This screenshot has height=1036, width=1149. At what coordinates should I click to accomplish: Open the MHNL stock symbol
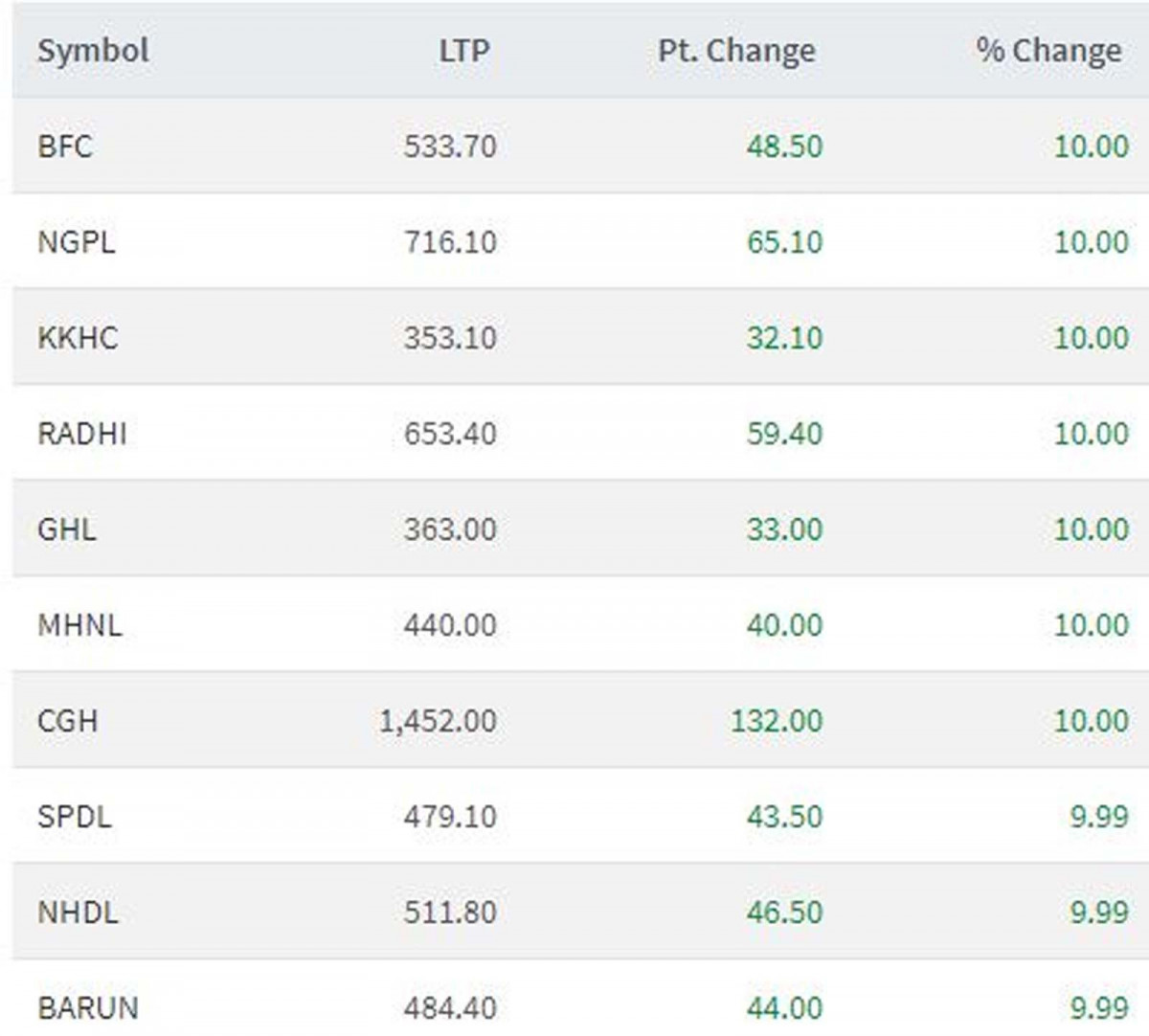click(x=79, y=625)
